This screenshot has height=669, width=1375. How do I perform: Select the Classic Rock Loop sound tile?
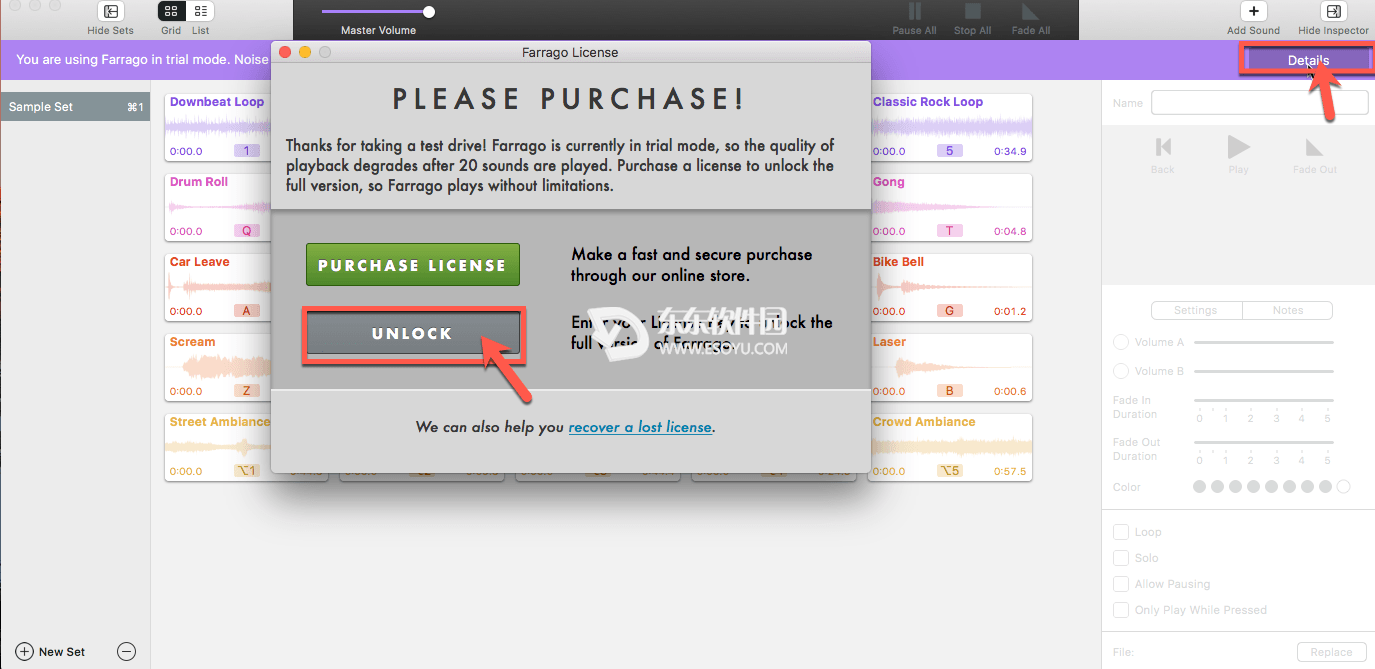[950, 128]
